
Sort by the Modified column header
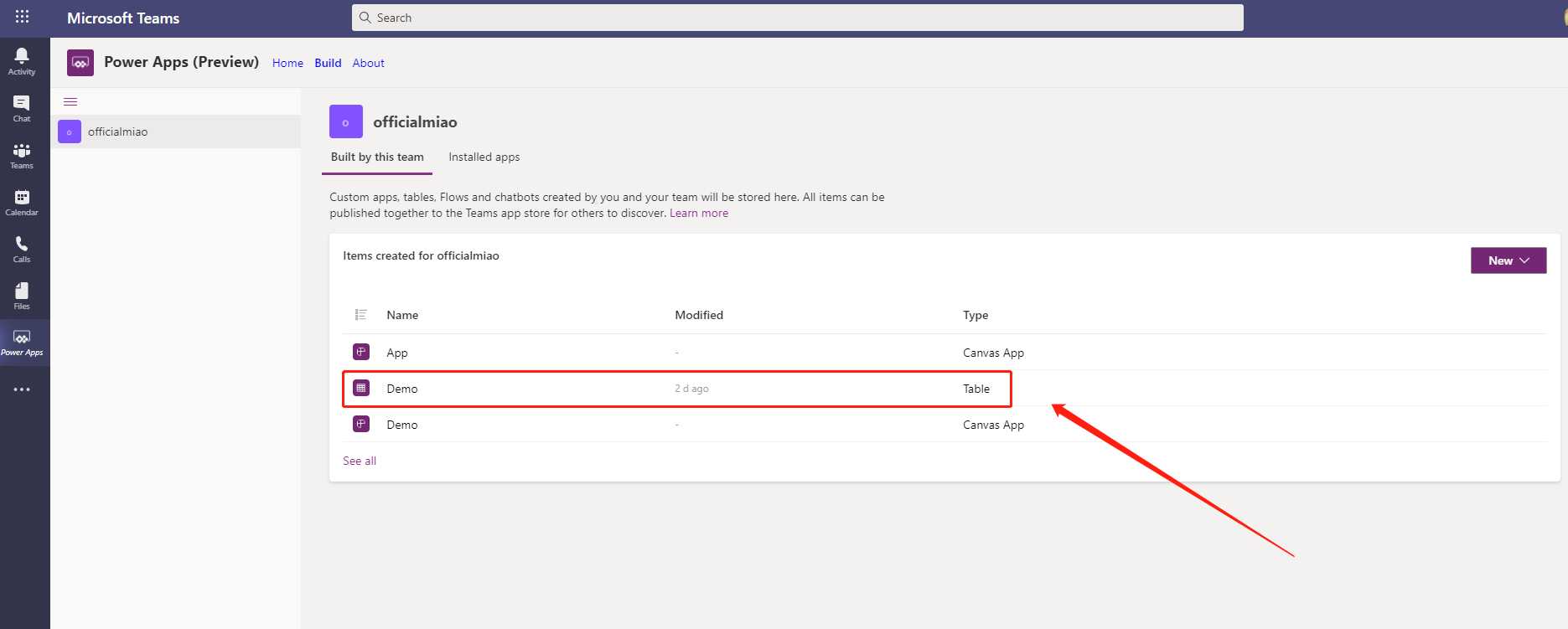coord(699,315)
